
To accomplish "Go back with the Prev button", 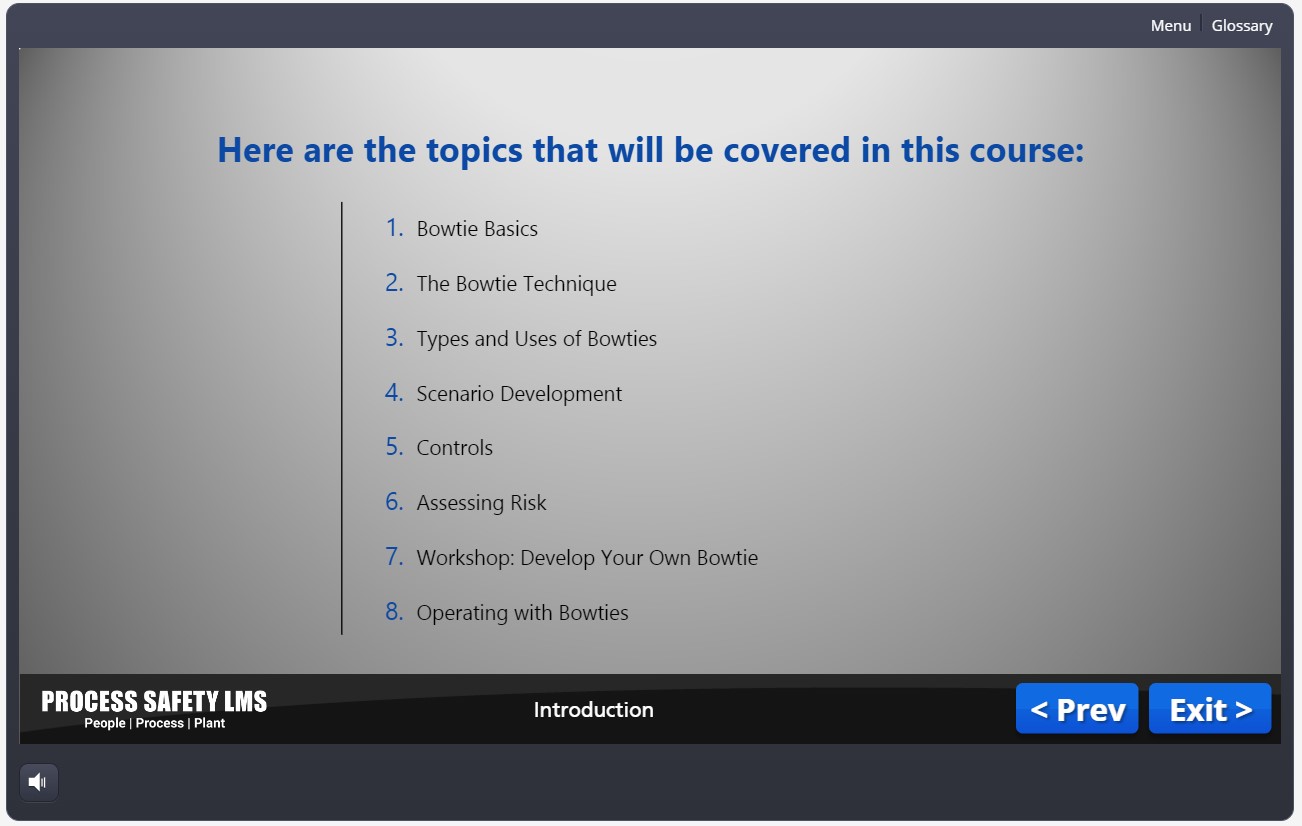I will point(1076,709).
